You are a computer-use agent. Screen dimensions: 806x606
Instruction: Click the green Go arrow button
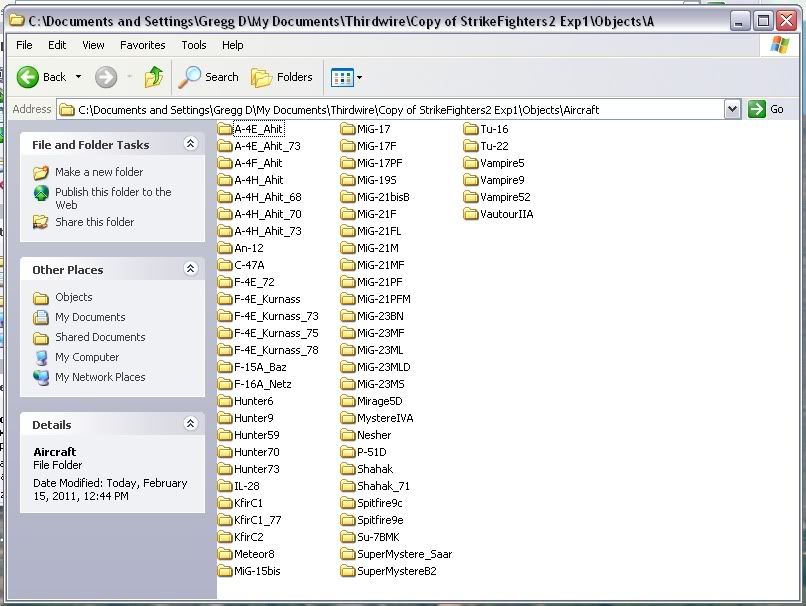click(x=757, y=109)
